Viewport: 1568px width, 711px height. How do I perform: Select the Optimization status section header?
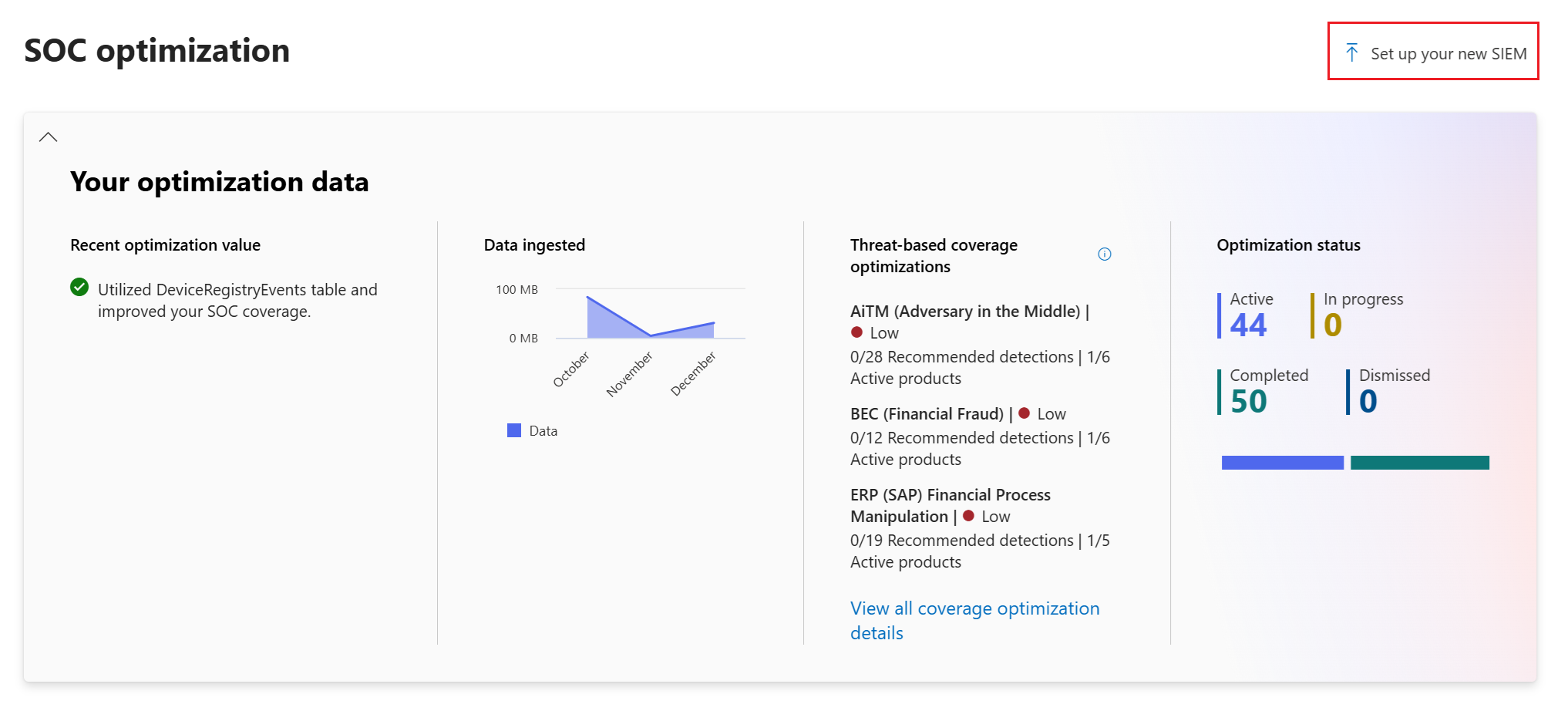tap(1287, 244)
